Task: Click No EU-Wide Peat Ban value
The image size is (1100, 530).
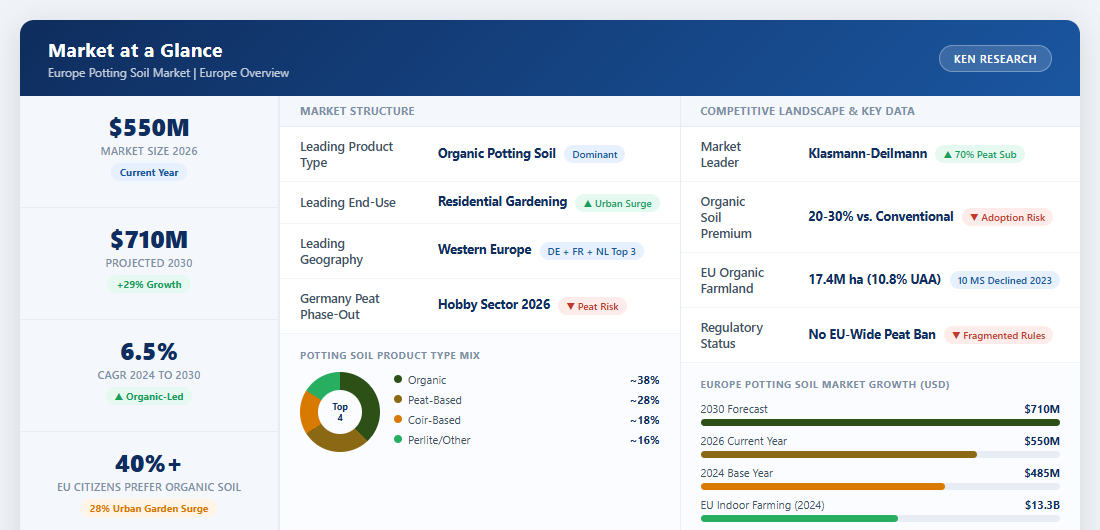Action: click(872, 335)
